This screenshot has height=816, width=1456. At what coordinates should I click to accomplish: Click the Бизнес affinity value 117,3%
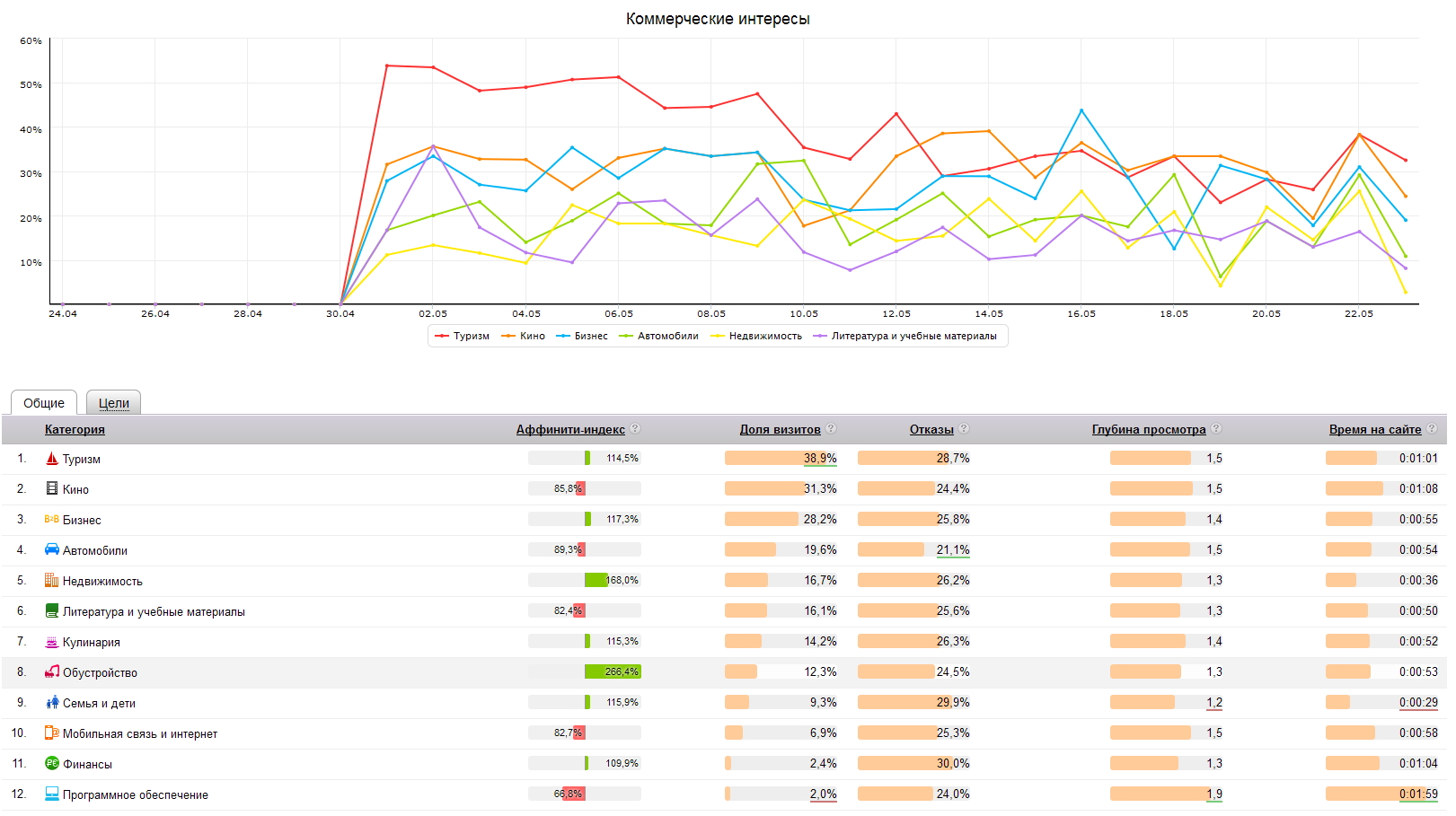622,519
